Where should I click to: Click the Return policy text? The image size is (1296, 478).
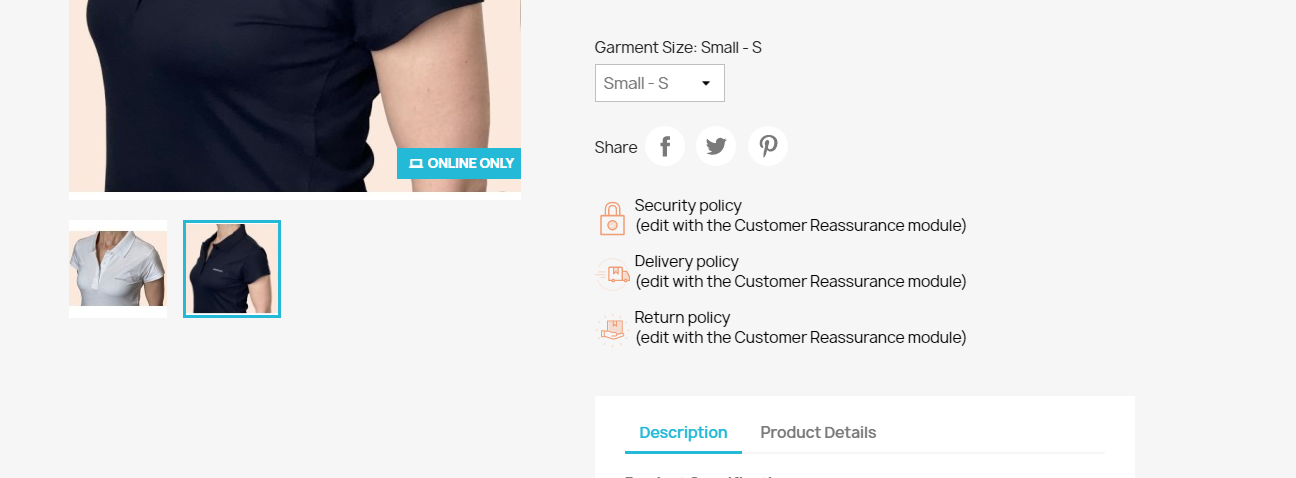tap(682, 318)
